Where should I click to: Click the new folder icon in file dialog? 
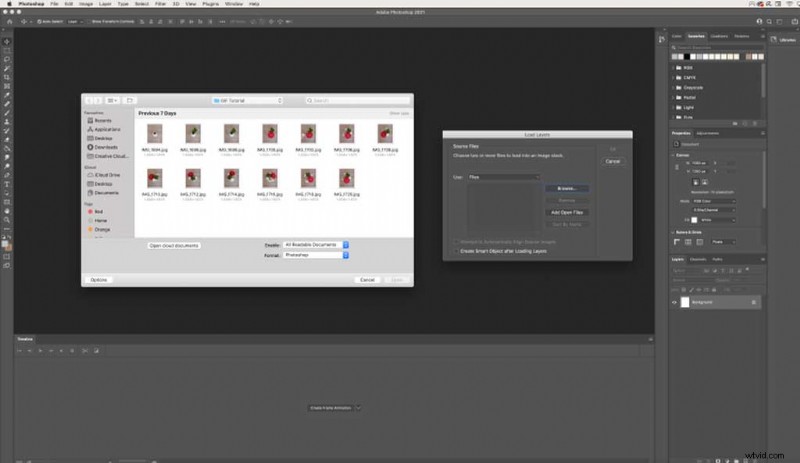(129, 101)
